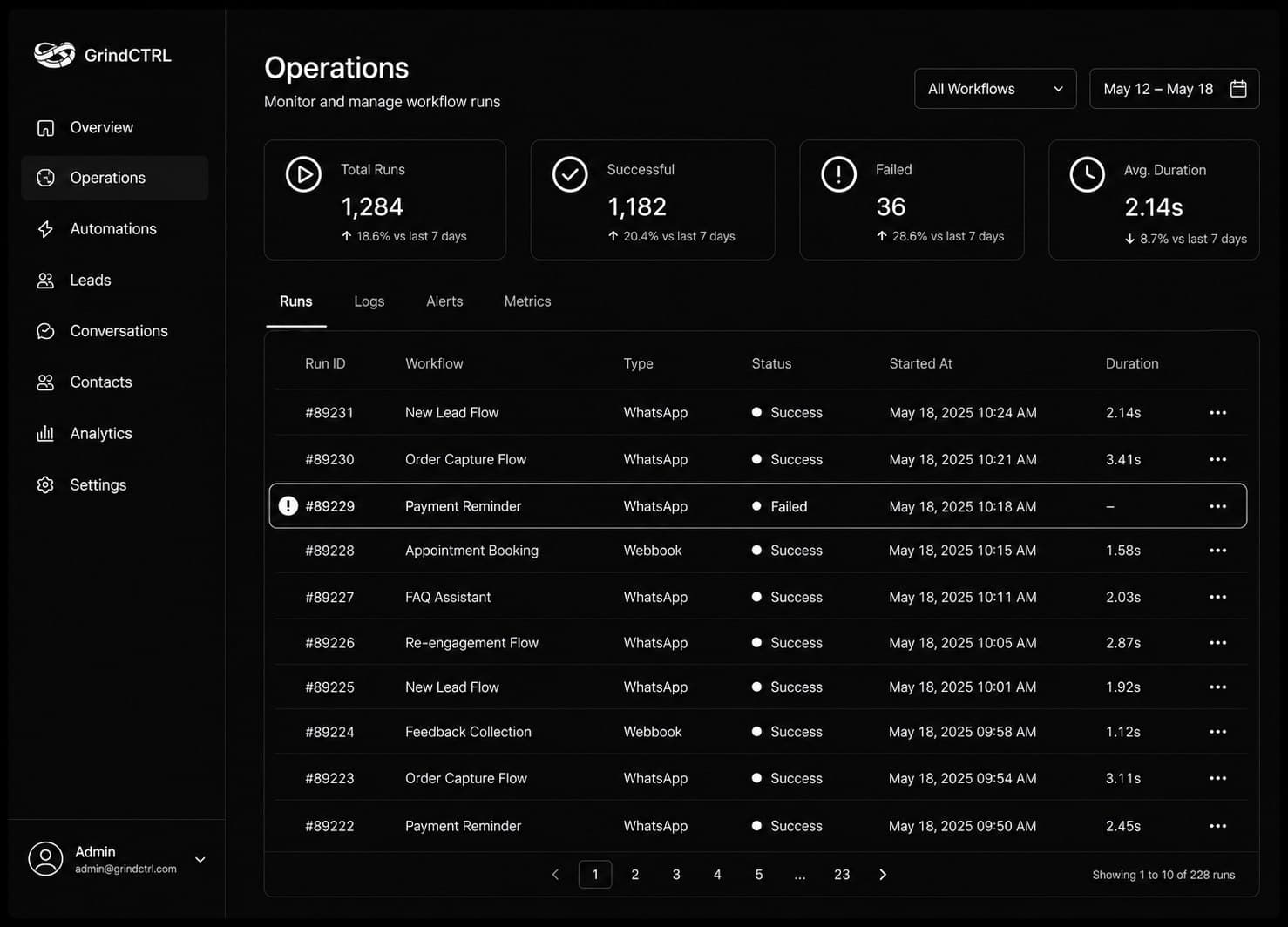The image size is (1288, 927).
Task: Sort by the Status column header
Action: (772, 364)
